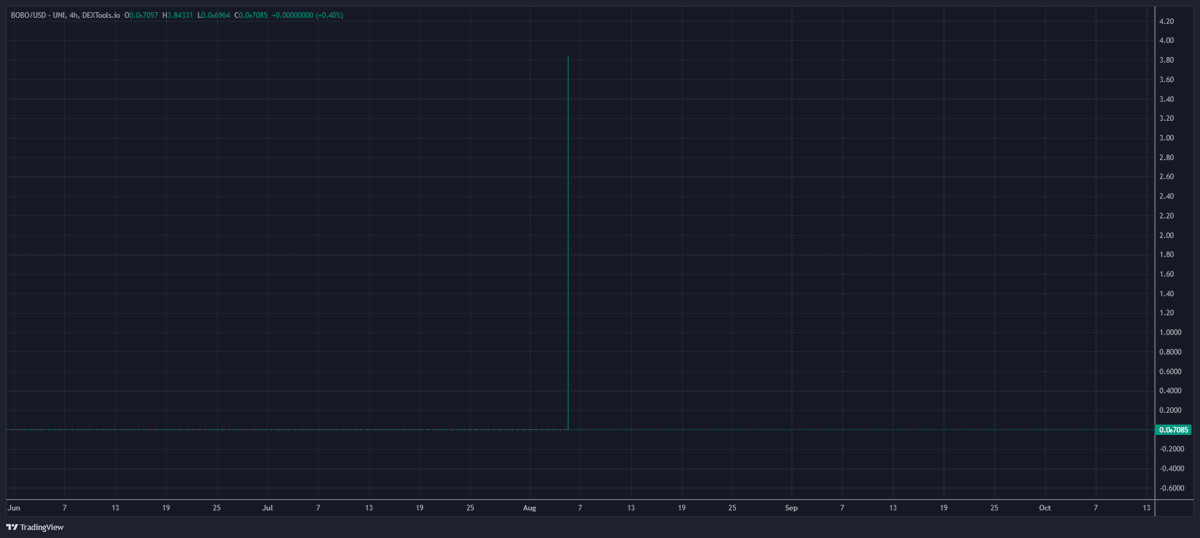Select the low value L0.0x6964
Viewport: 1200px width, 538px height.
(x=214, y=15)
